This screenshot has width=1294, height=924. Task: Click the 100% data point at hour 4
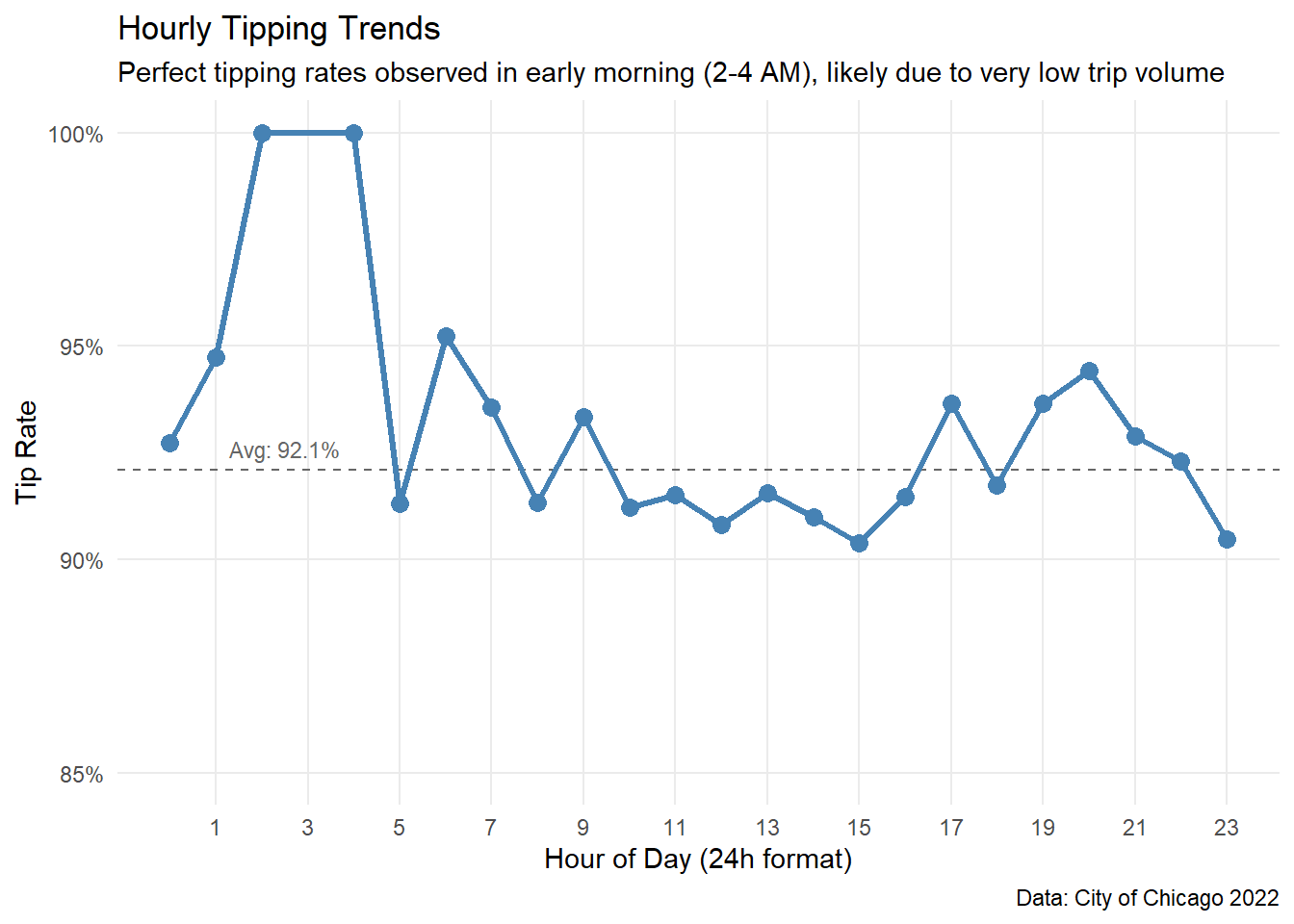click(353, 133)
